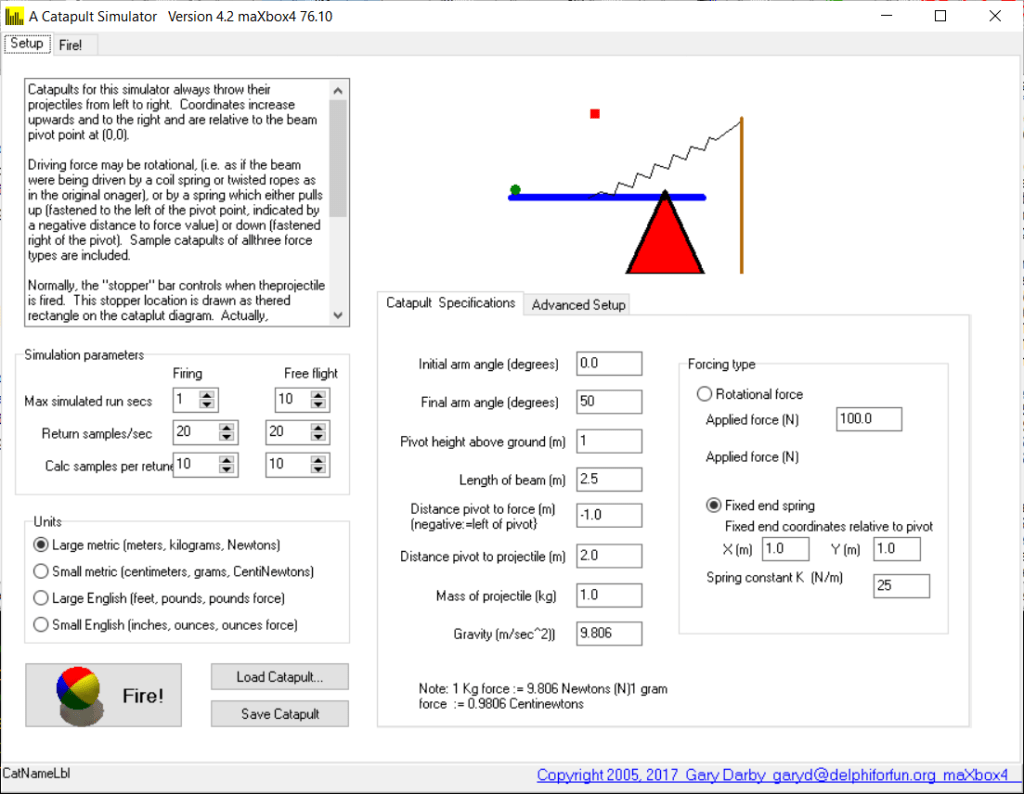
Task: Click Load Catapult... button
Action: click(x=279, y=677)
